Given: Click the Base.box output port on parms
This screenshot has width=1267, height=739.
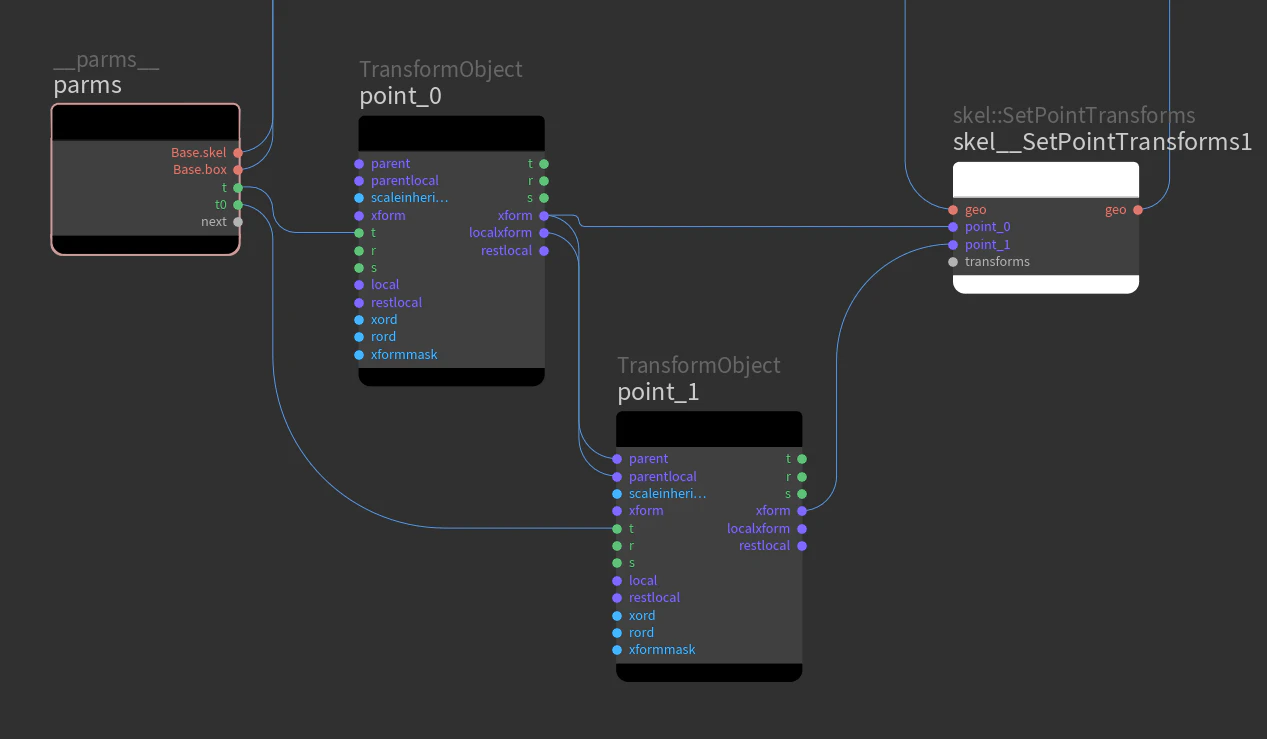Looking at the screenshot, I should [238, 170].
